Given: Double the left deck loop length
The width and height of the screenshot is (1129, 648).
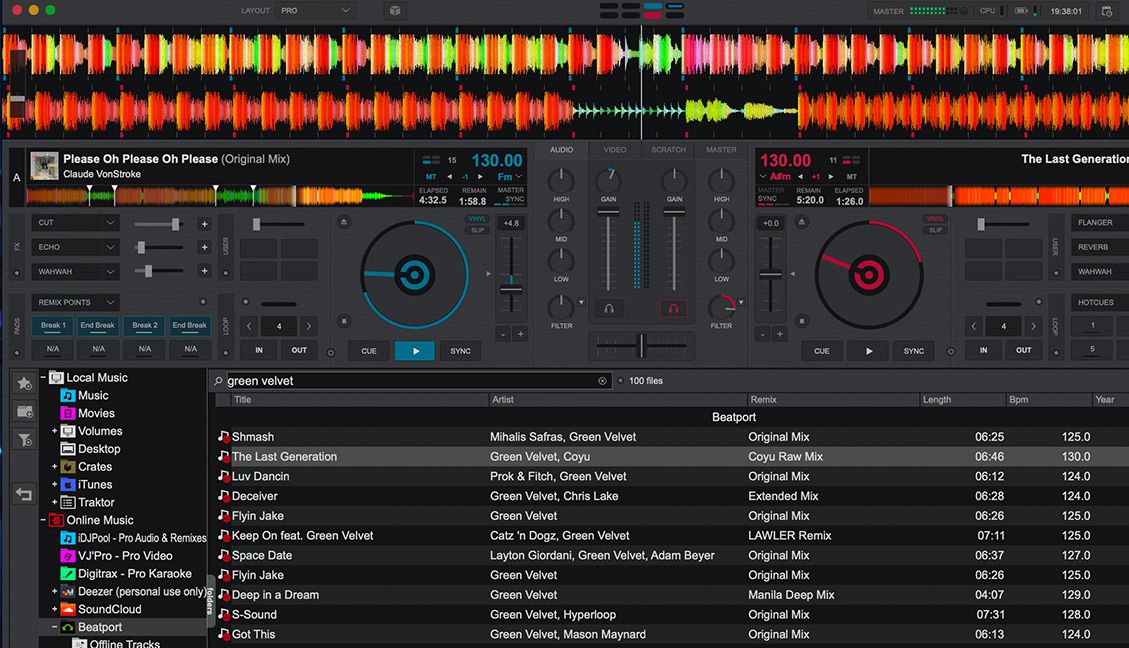Looking at the screenshot, I should coord(309,326).
